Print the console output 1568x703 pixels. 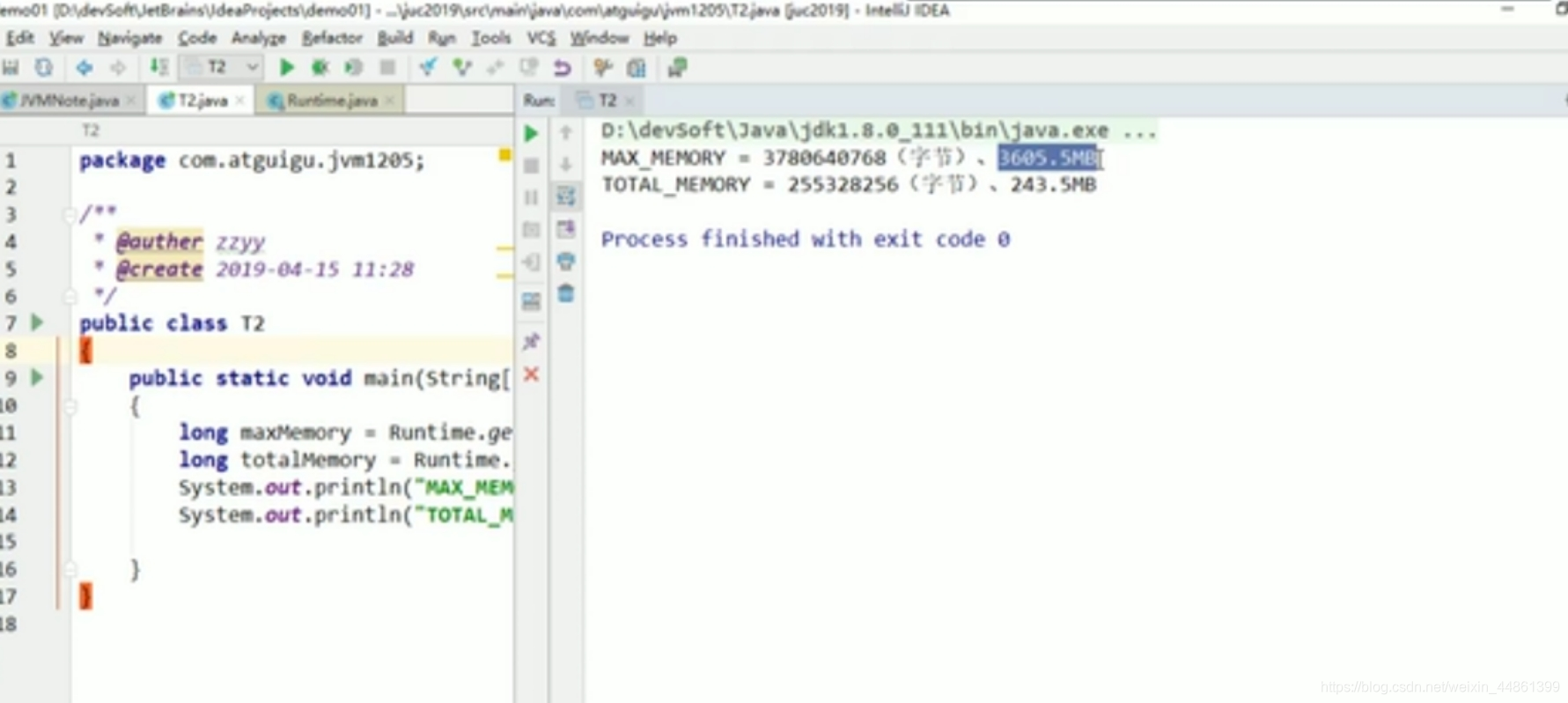point(566,262)
